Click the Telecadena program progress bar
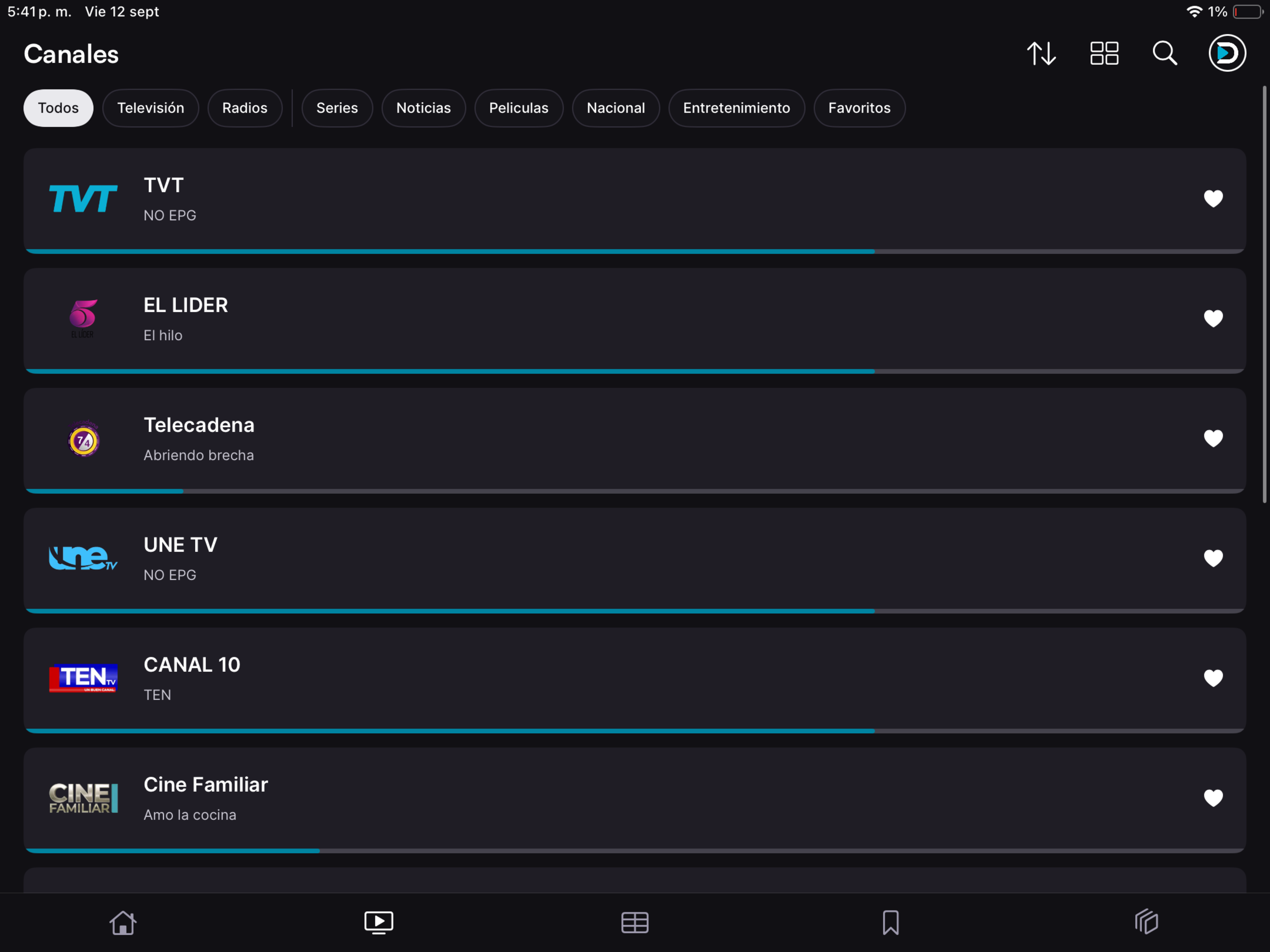1270x952 pixels. pyautogui.click(x=635, y=491)
